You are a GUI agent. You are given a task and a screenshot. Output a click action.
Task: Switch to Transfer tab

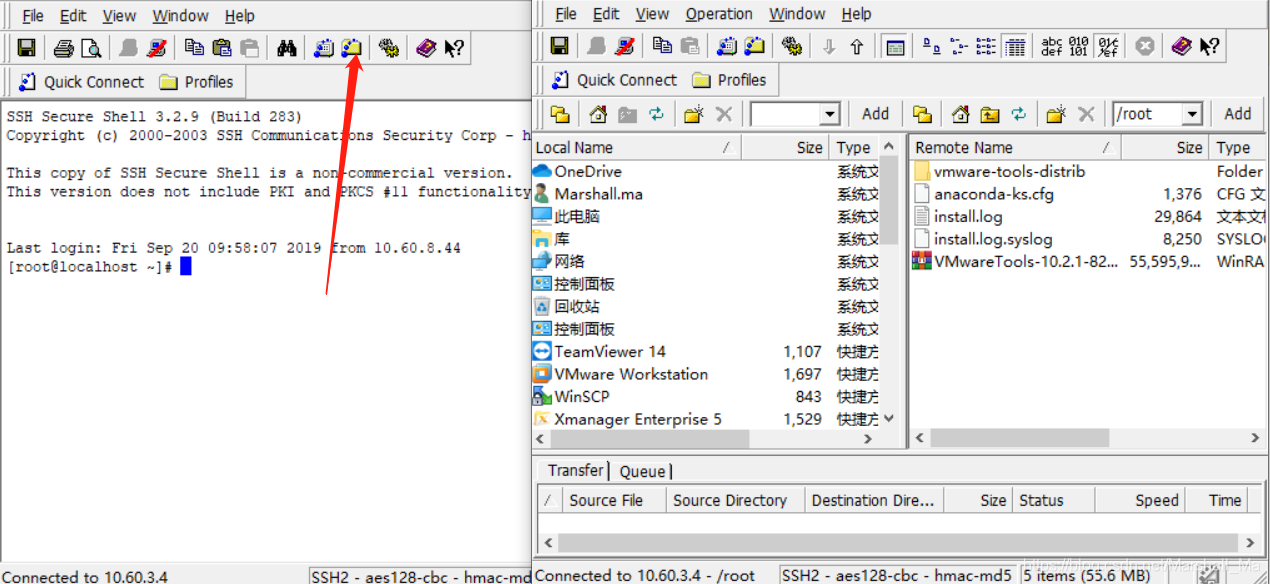click(x=575, y=470)
